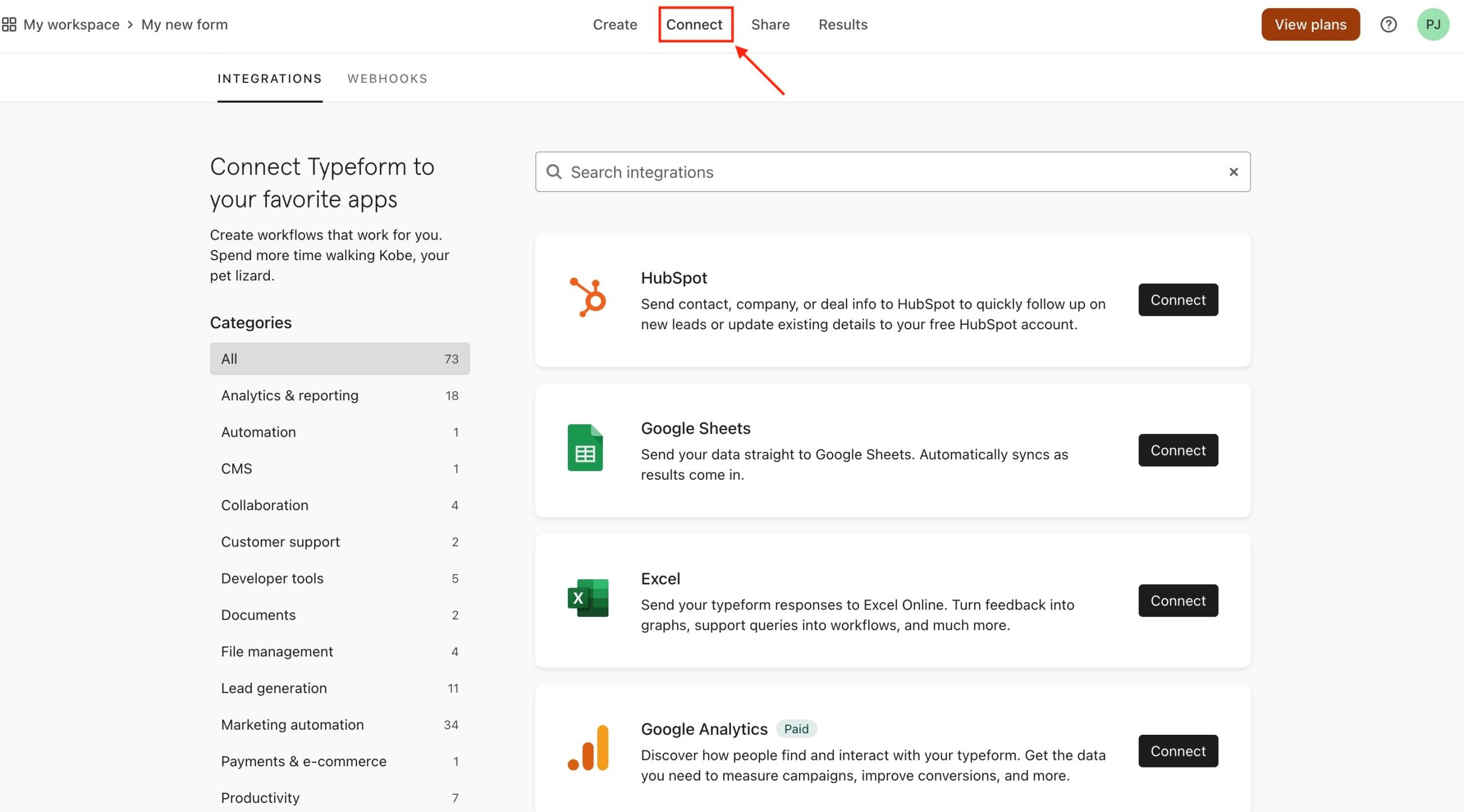Switch to the Webhooks tab
The width and height of the screenshot is (1464, 812).
click(x=388, y=78)
